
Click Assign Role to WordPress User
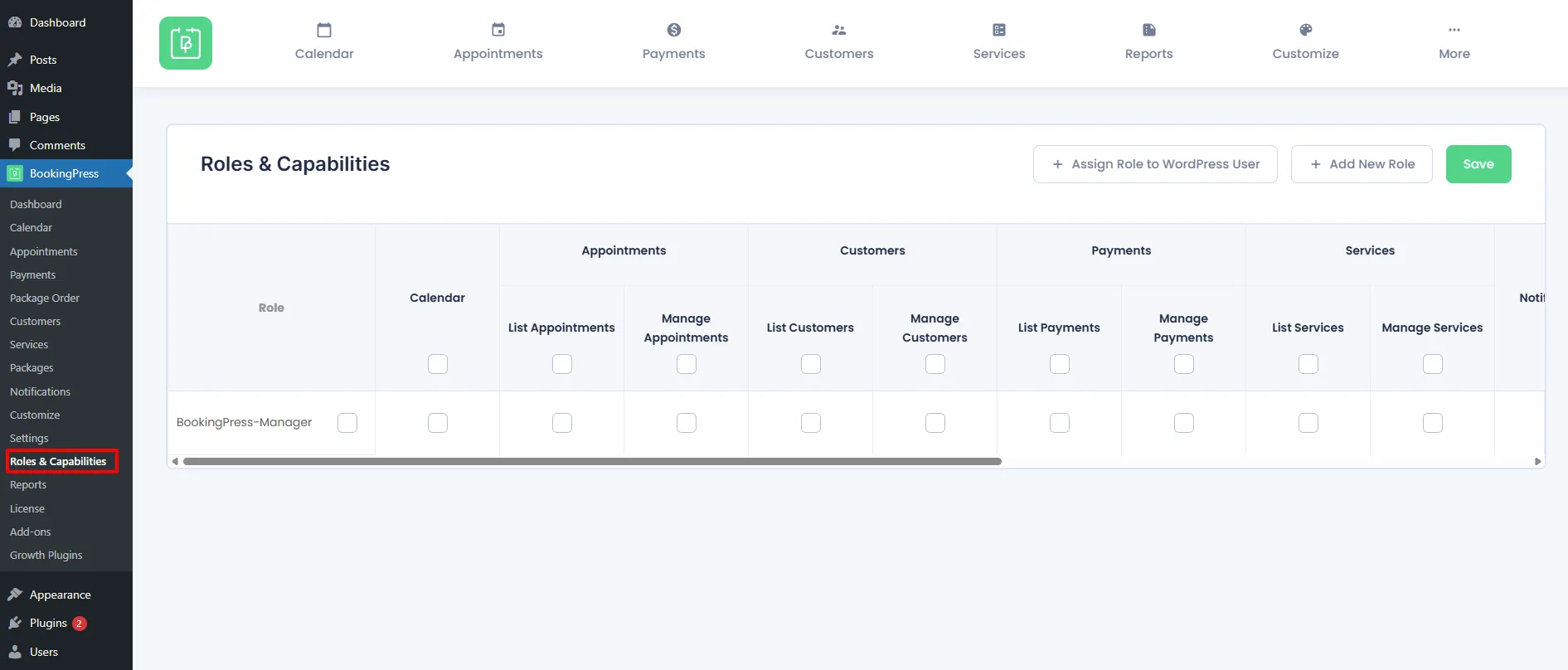pyautogui.click(x=1154, y=164)
